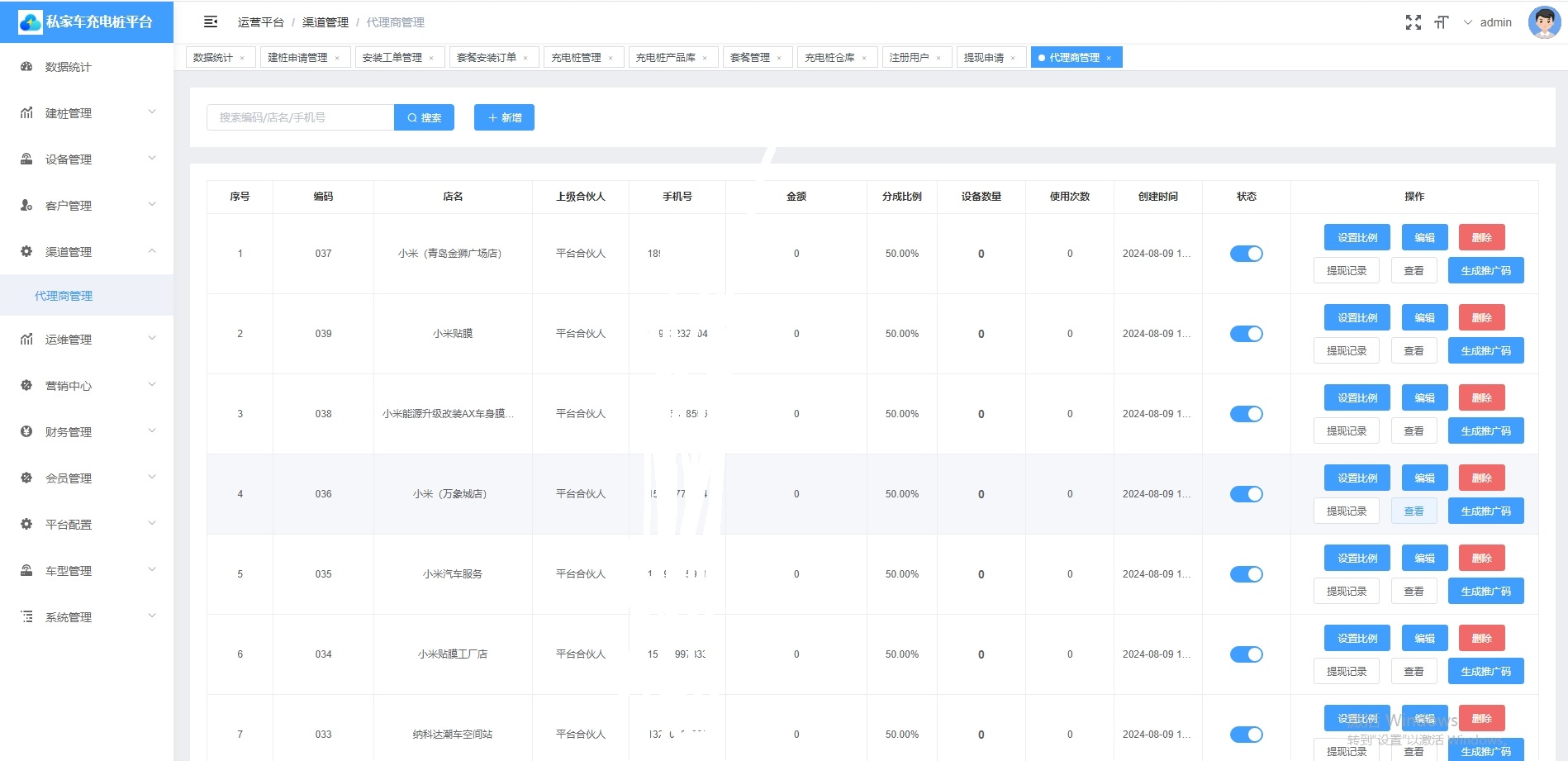Click the 建桩管理 sidebar icon

[26, 113]
